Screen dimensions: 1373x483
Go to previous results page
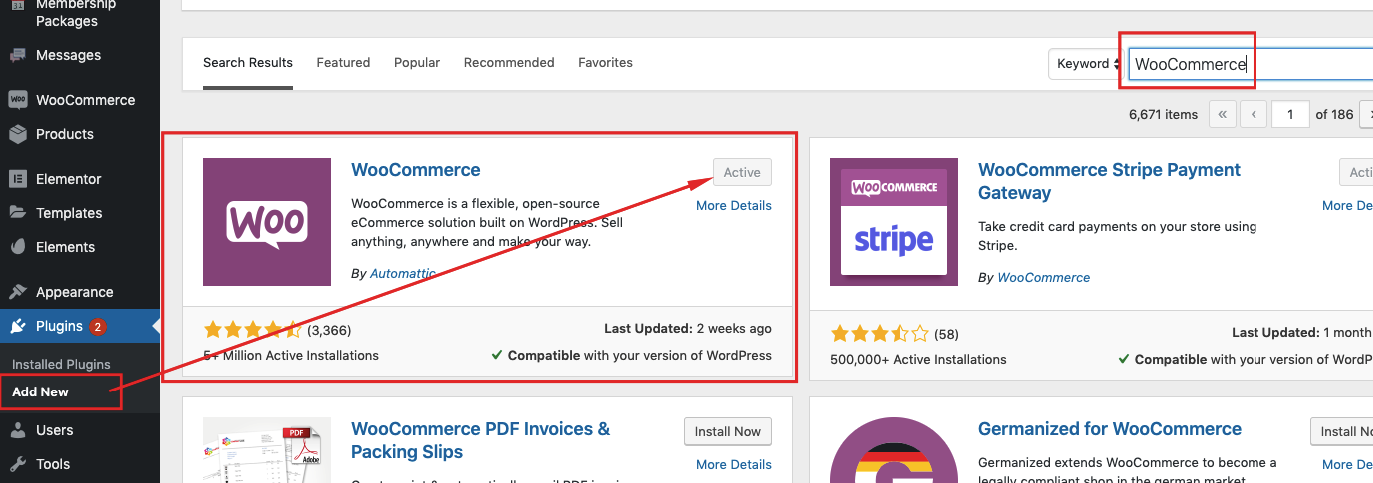click(x=1254, y=114)
